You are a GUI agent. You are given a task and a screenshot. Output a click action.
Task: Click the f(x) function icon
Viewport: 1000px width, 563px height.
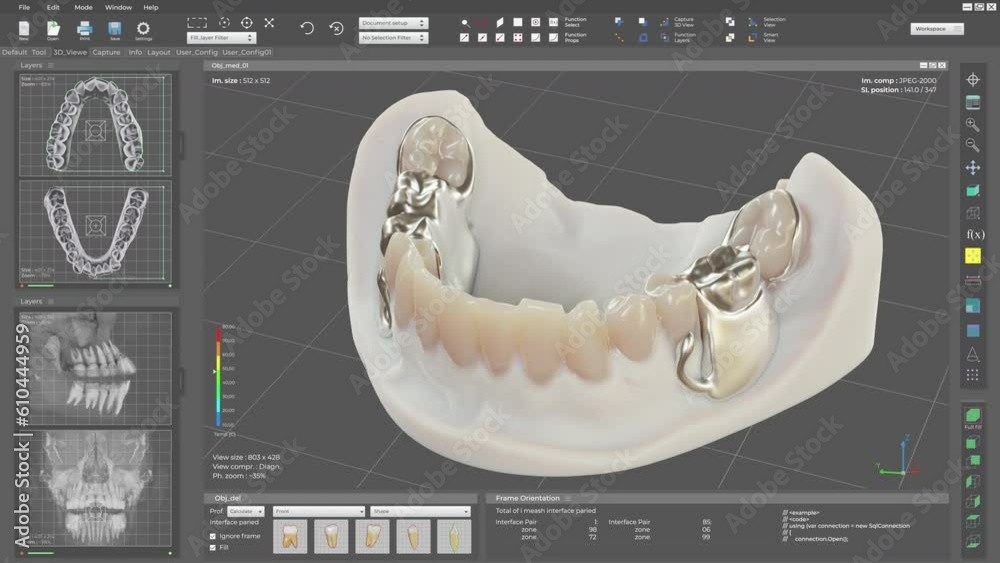coord(974,234)
